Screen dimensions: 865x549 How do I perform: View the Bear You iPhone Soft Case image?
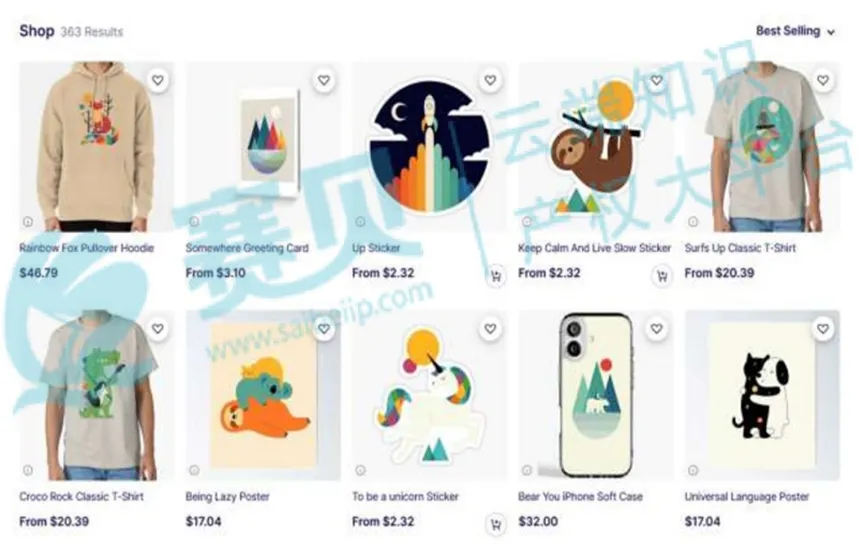tap(596, 395)
